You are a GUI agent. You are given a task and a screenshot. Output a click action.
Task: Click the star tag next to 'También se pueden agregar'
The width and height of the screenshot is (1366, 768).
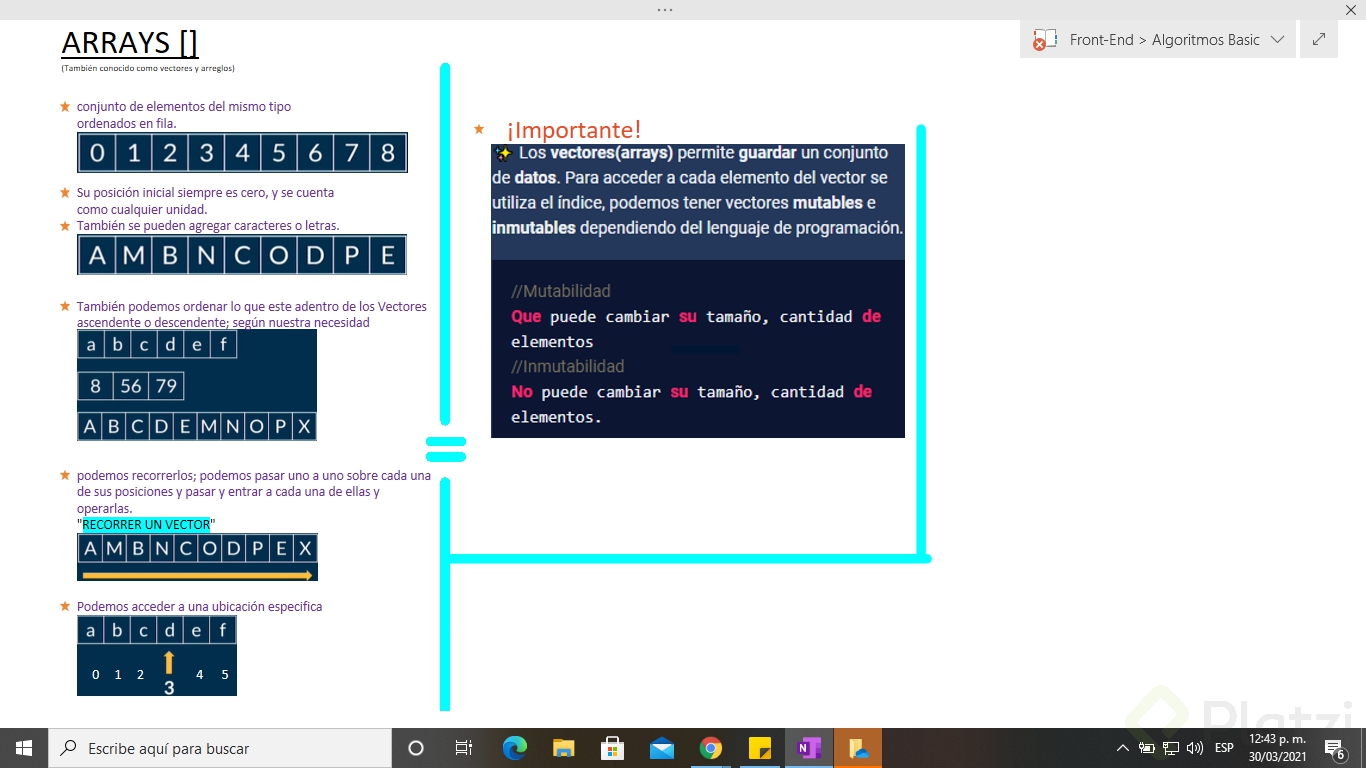pos(65,226)
